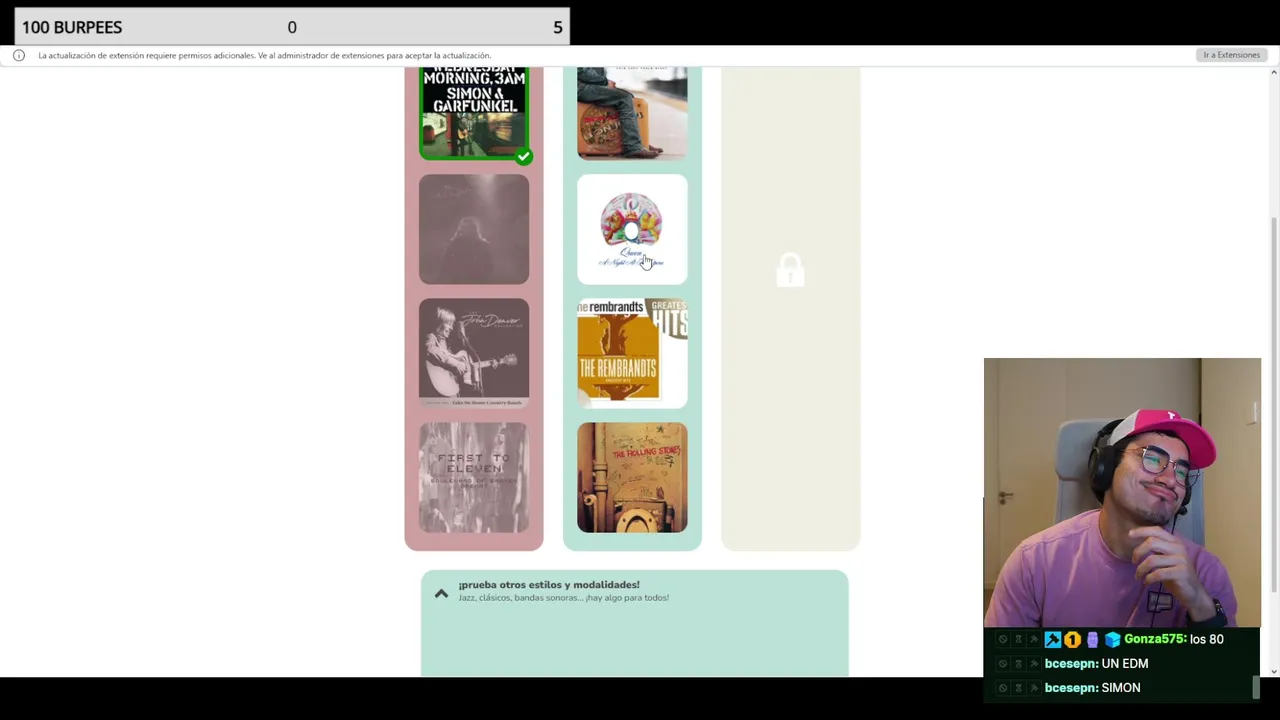This screenshot has width=1280, height=720.
Task: Click the 'Ir a Extensiones' button
Action: coord(1231,55)
